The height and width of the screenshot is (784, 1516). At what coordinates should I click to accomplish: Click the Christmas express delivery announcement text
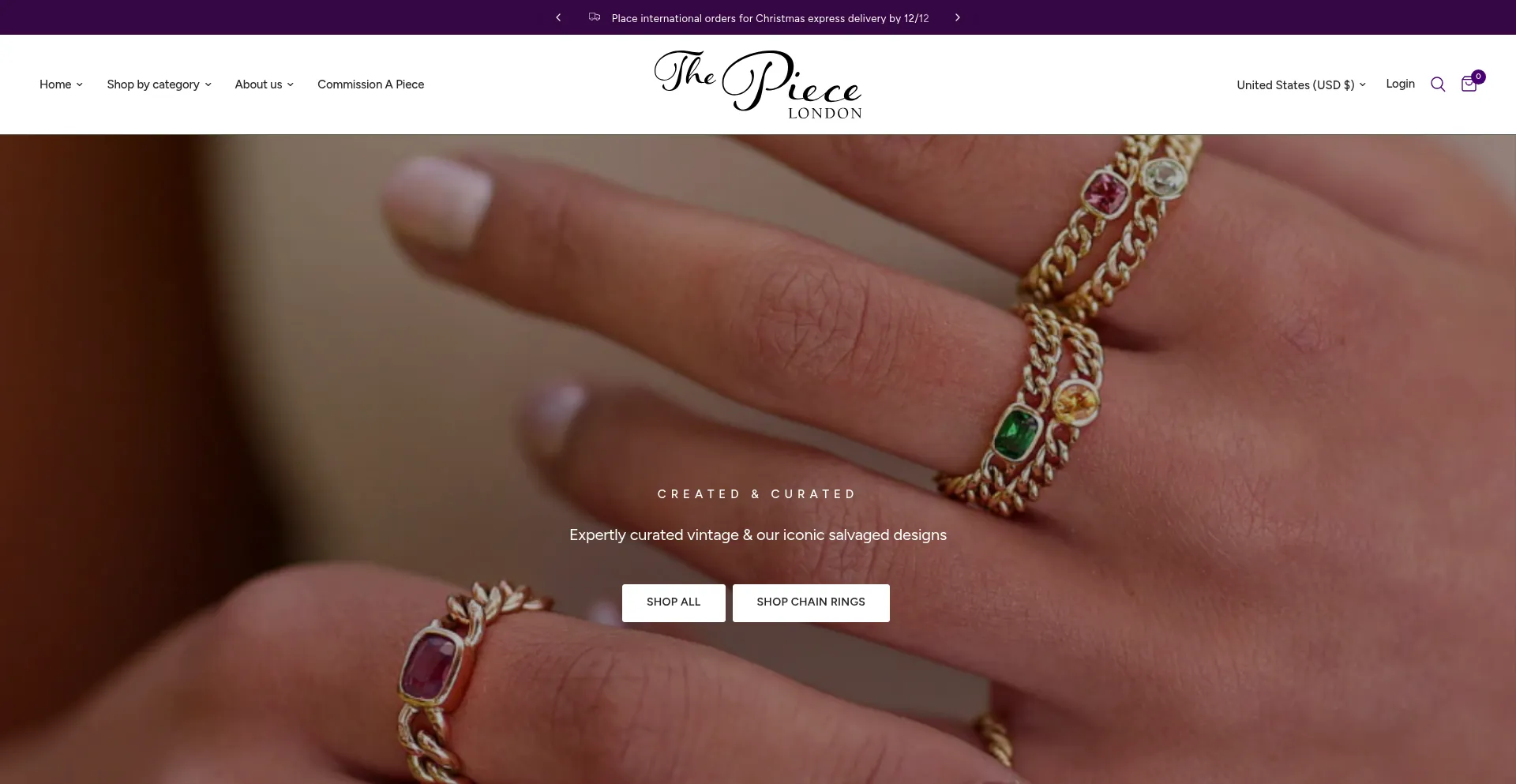(x=770, y=18)
